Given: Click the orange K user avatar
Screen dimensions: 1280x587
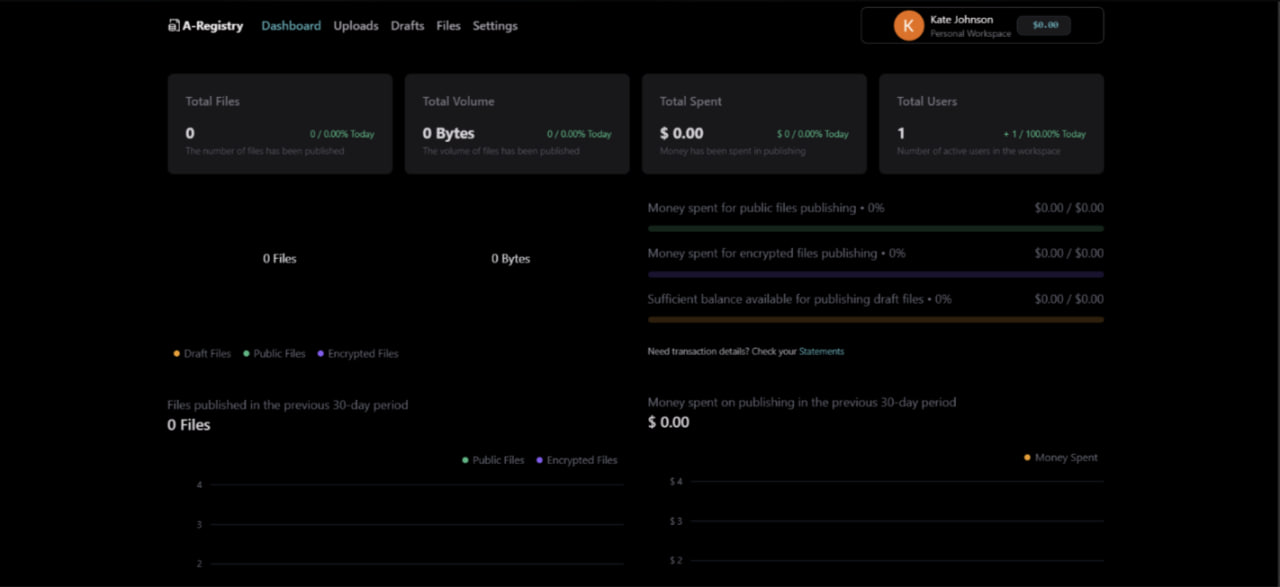Looking at the screenshot, I should pyautogui.click(x=908, y=26).
